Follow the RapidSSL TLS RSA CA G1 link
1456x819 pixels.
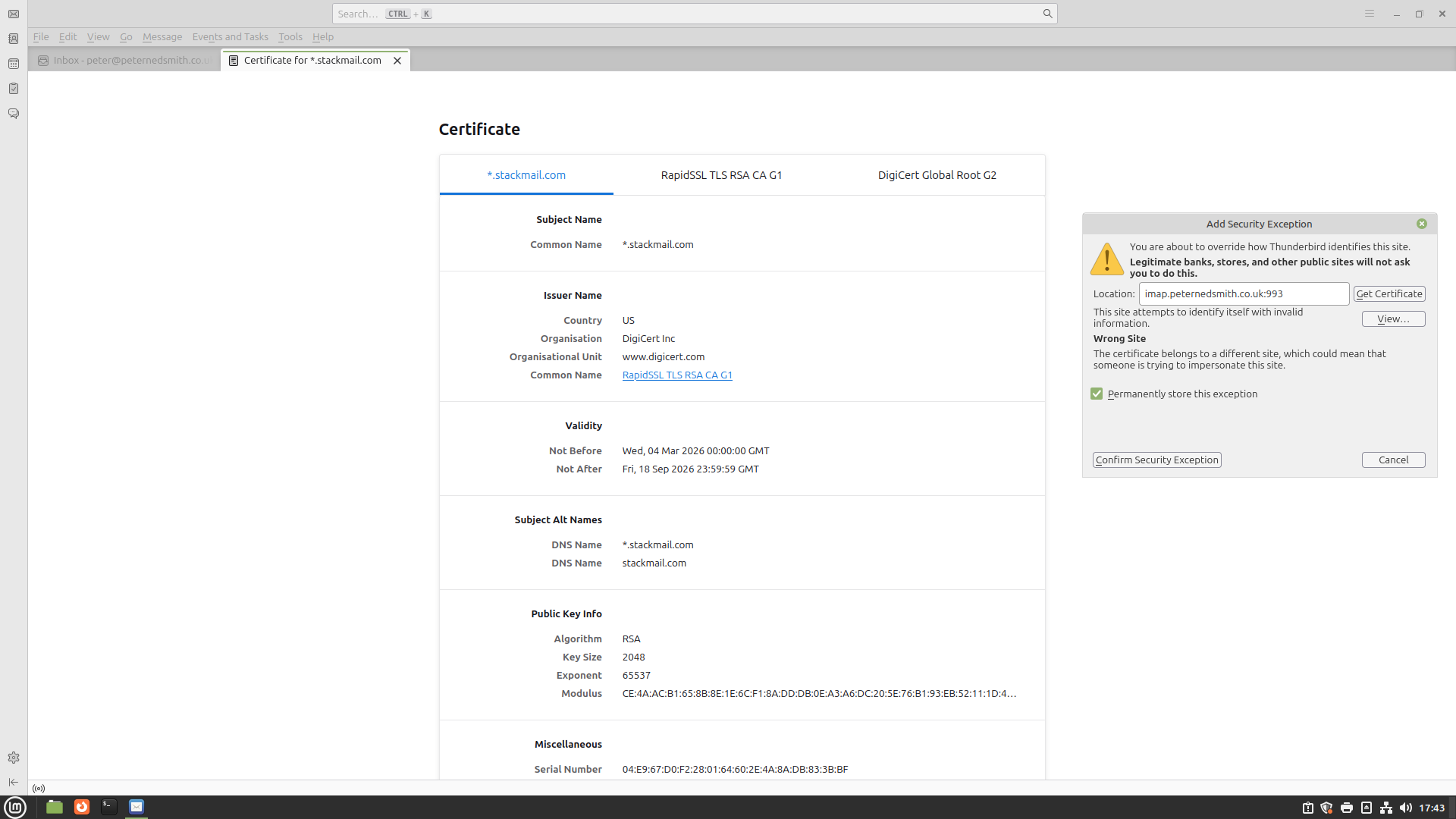click(x=677, y=375)
